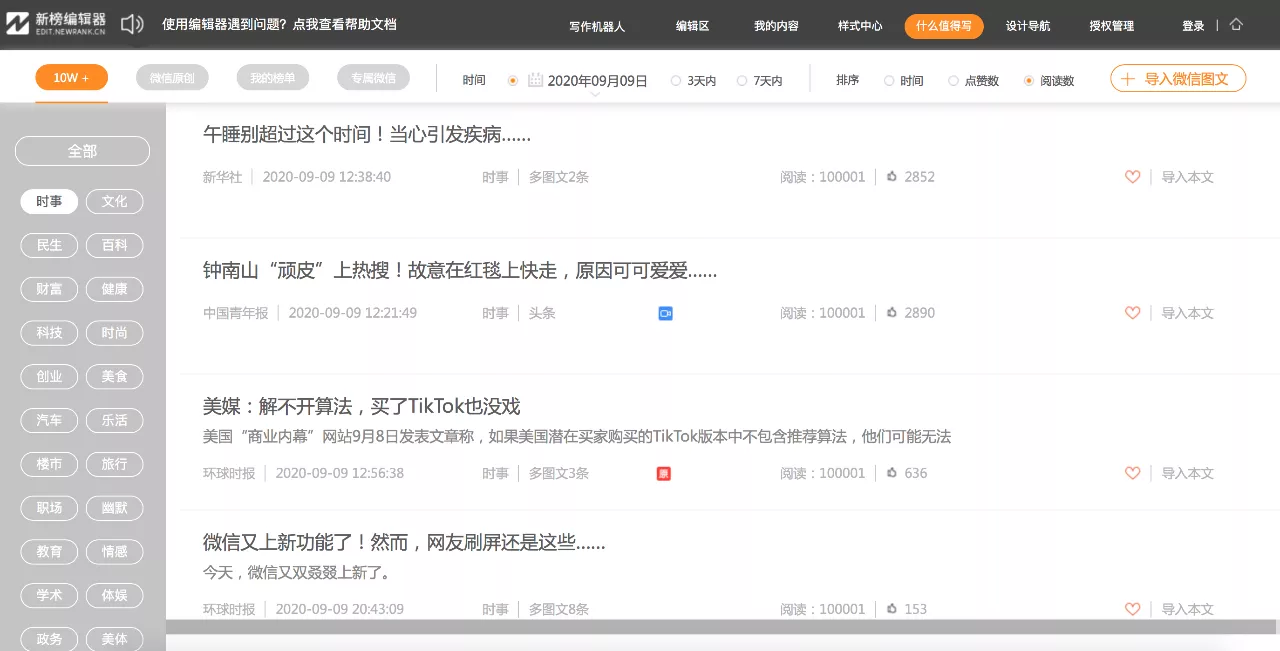This screenshot has height=651, width=1280.
Task: Select the 时尚 category
Action: coord(115,333)
